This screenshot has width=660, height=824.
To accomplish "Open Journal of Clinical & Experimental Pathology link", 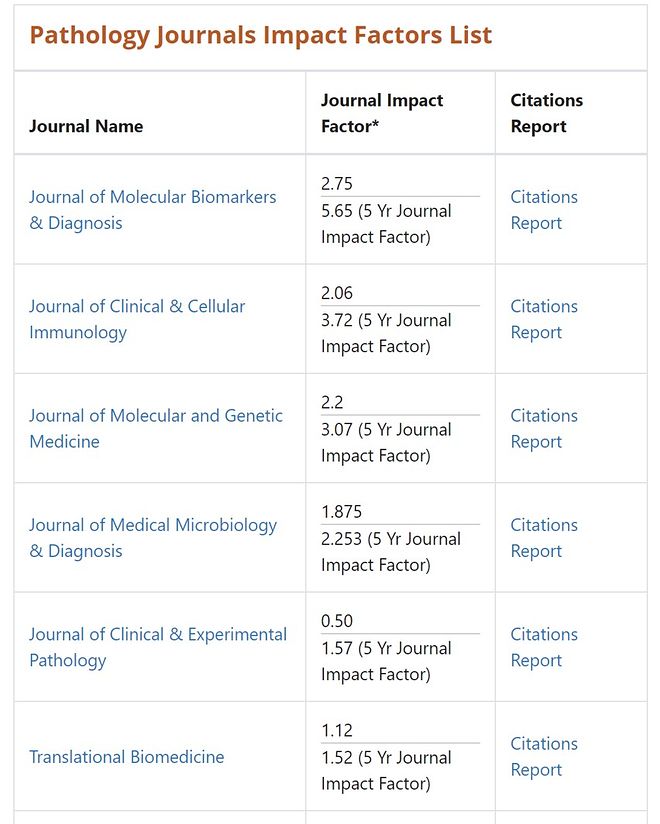I will click(x=158, y=634).
